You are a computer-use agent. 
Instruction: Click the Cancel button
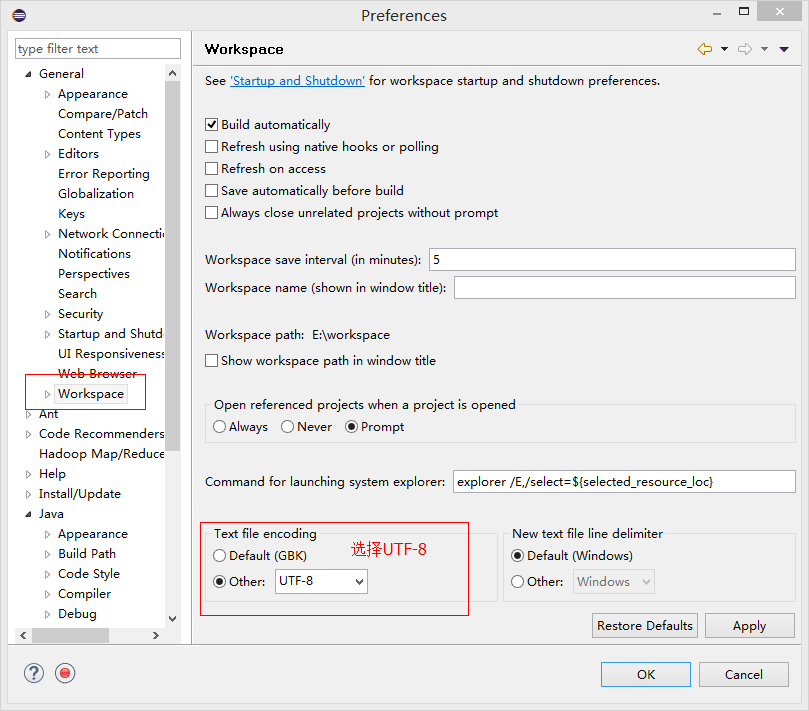click(x=743, y=674)
